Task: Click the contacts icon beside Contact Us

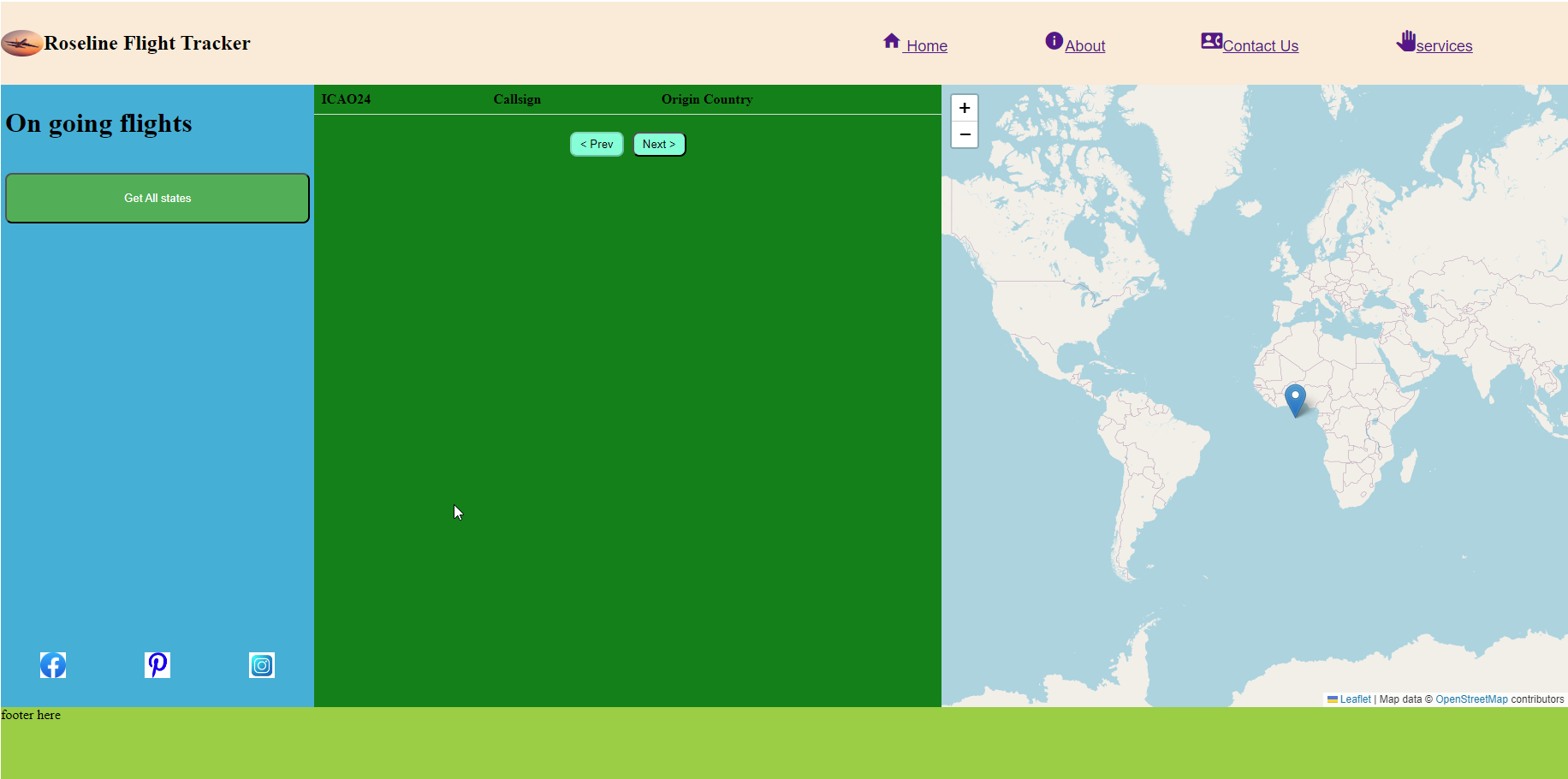Action: click(x=1210, y=40)
